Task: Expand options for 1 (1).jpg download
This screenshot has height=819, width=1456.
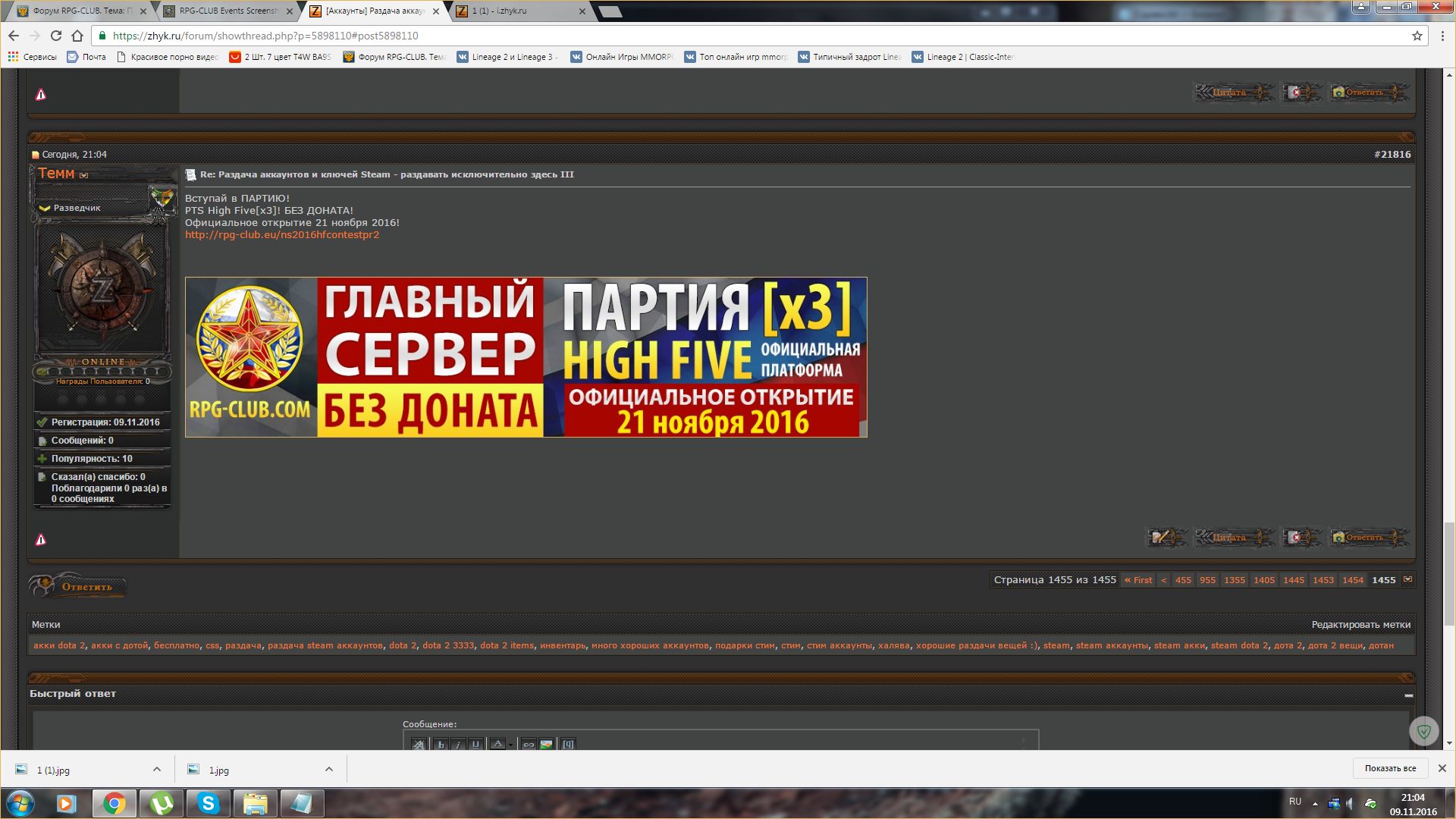Action: coord(156,769)
